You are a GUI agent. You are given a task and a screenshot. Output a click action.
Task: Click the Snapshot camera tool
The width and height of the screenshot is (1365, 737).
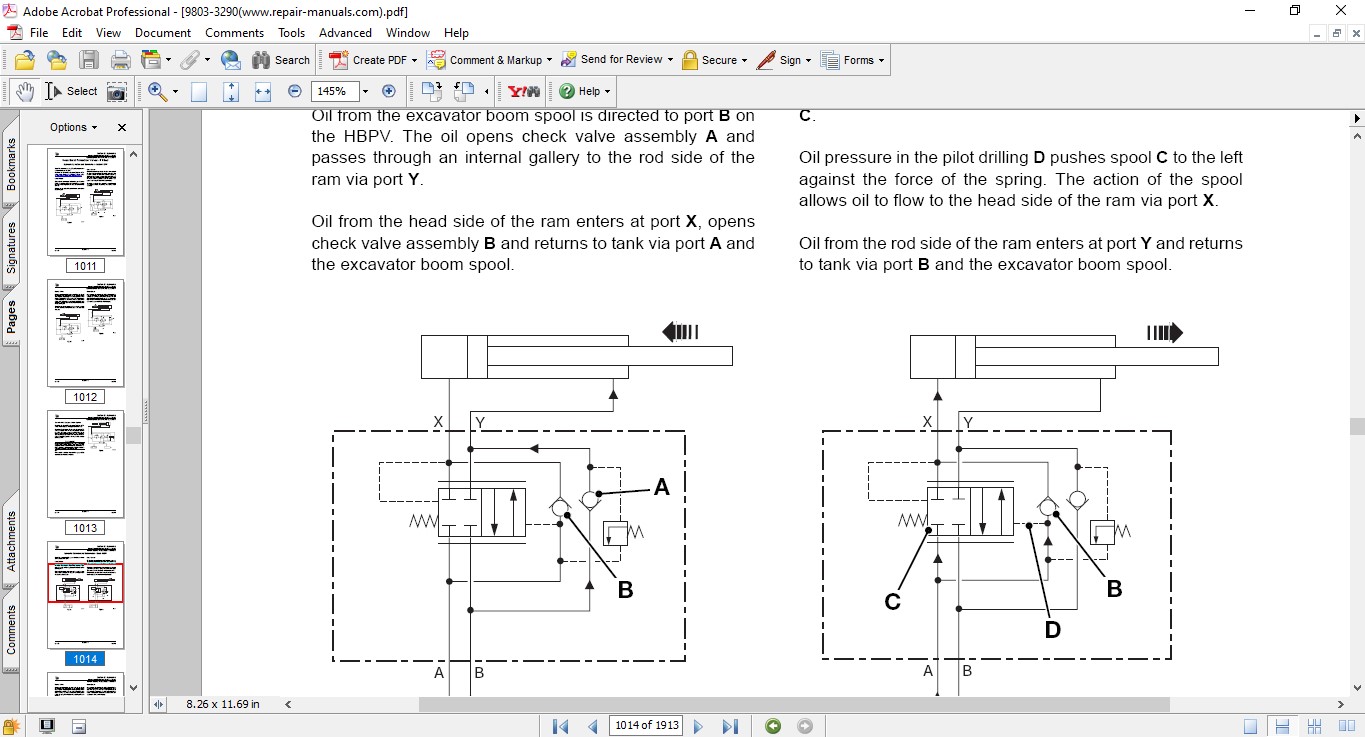click(x=117, y=91)
